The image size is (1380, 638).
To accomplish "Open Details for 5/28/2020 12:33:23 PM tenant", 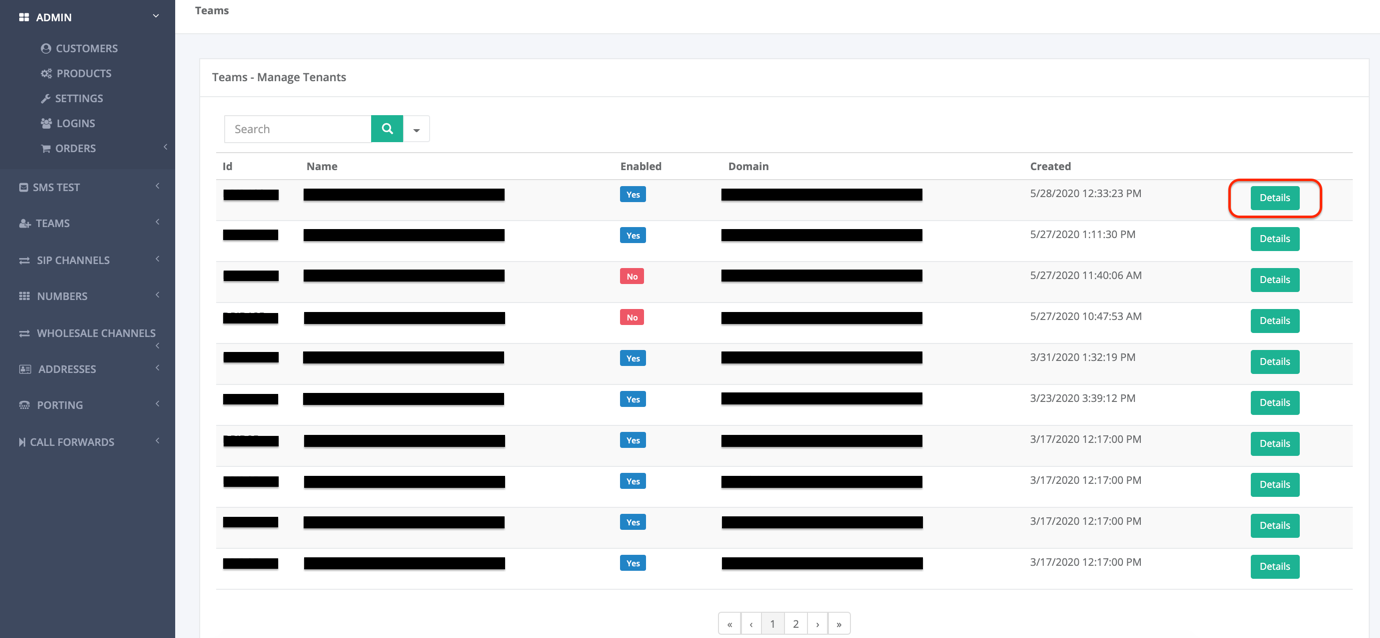I will coord(1275,198).
